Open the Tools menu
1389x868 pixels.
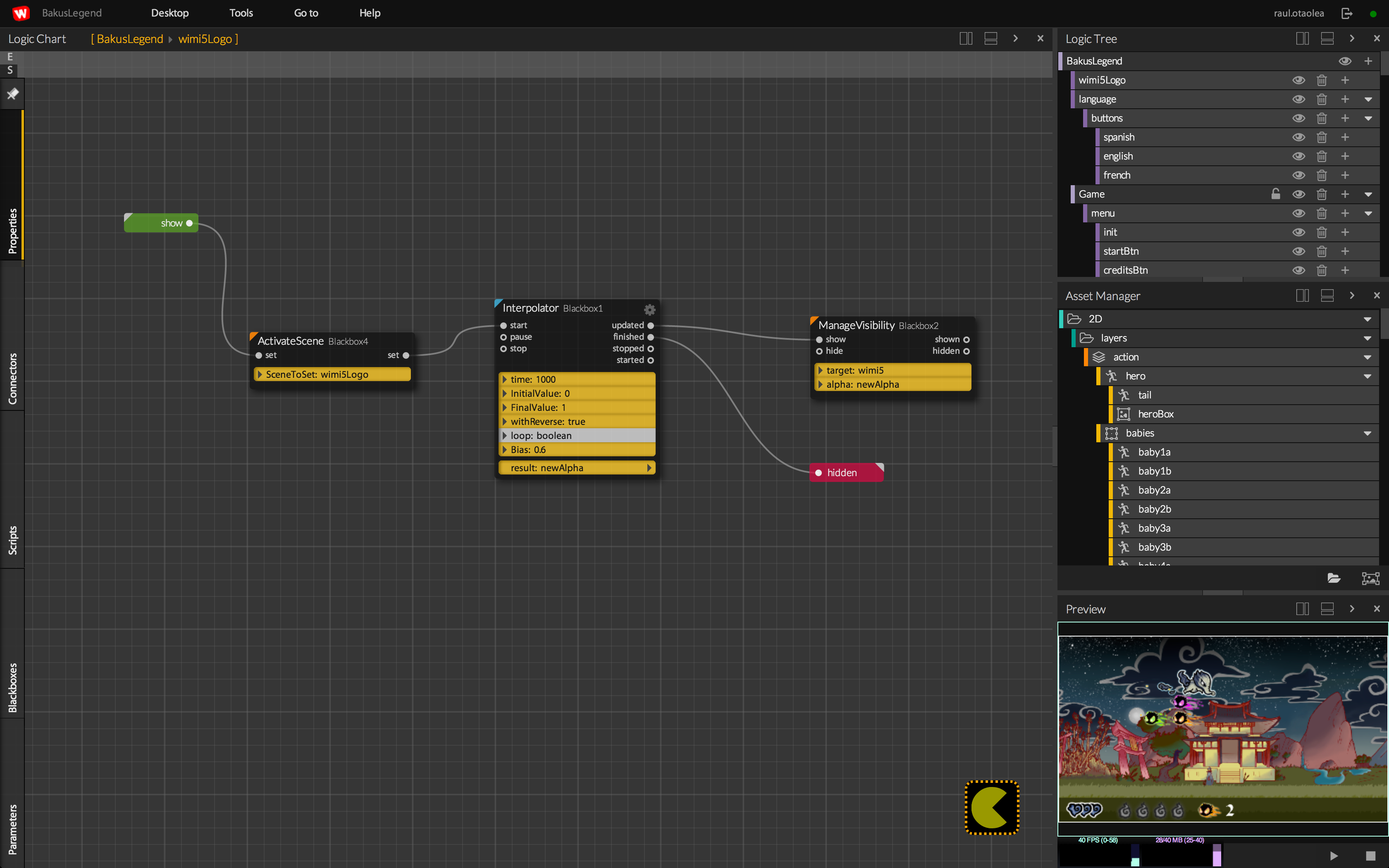tap(241, 13)
